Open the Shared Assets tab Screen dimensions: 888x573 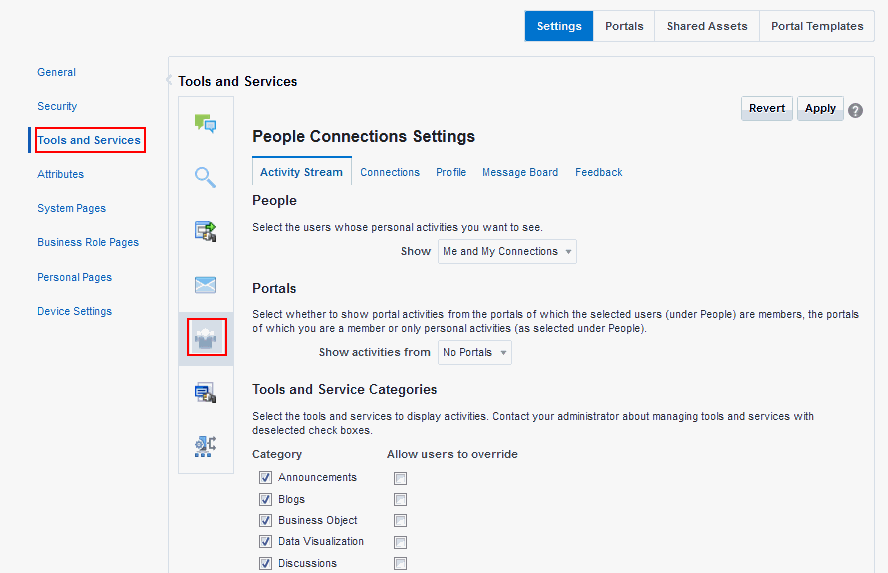707,26
